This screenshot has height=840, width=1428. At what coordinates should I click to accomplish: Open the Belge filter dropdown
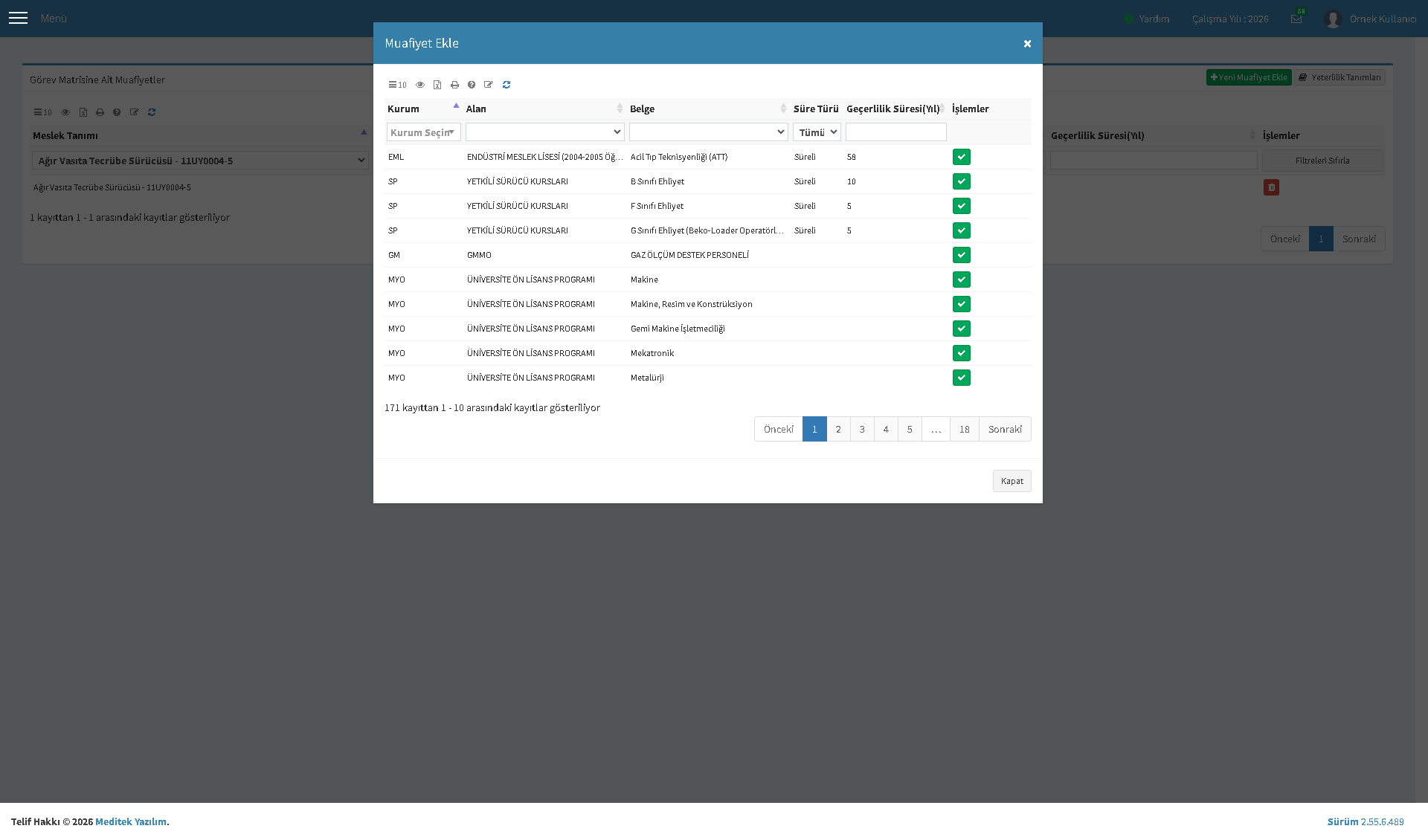click(709, 132)
